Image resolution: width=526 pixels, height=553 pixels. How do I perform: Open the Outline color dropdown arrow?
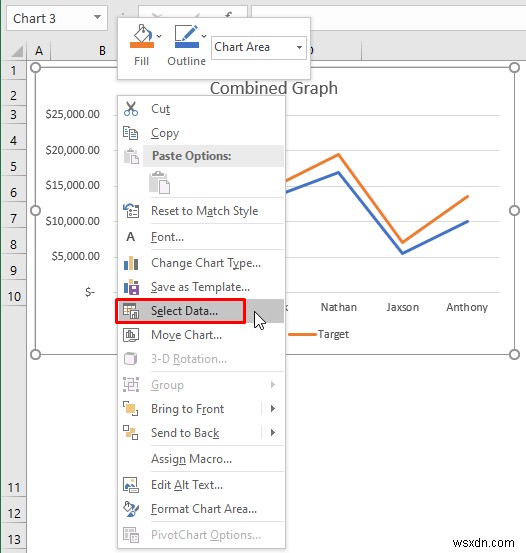[204, 36]
